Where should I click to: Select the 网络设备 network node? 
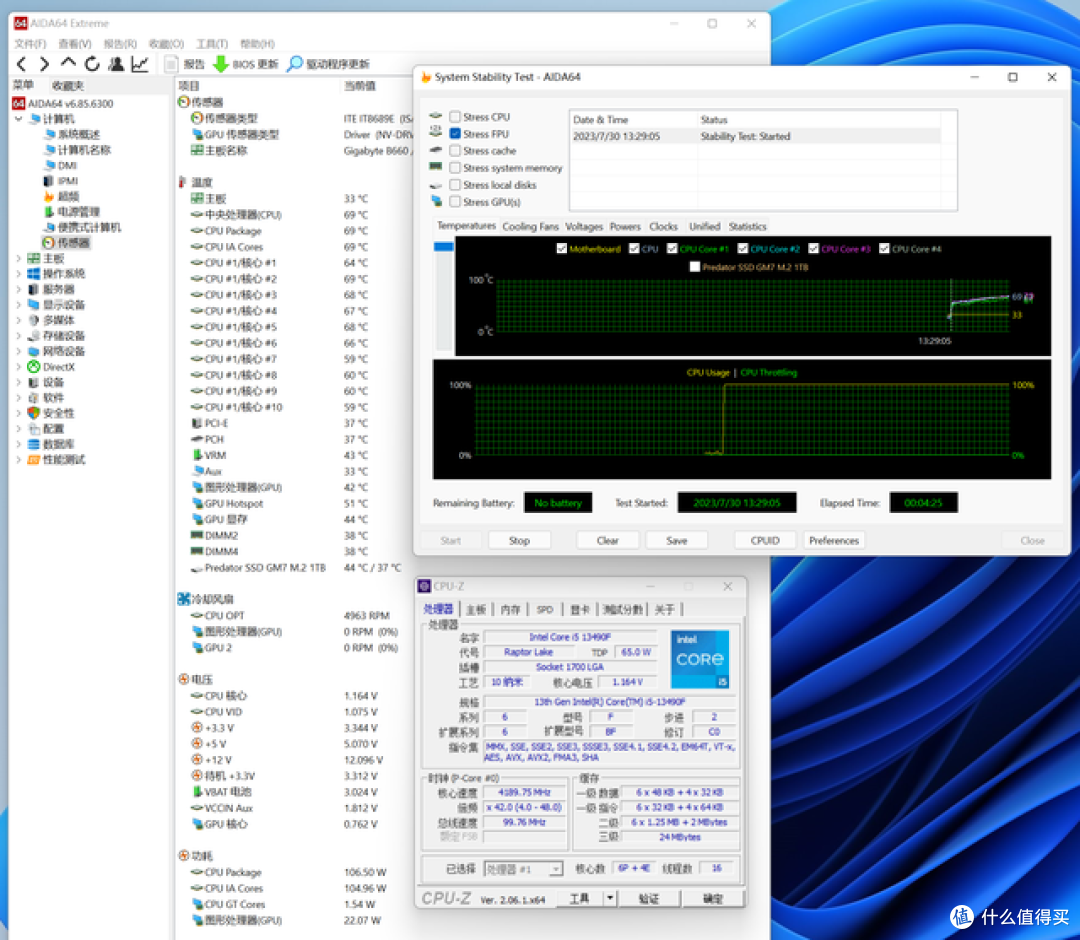56,351
